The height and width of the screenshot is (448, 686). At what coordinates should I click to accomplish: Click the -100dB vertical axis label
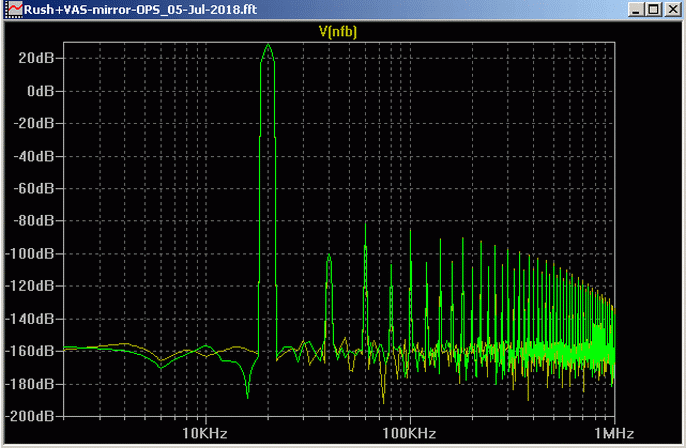[x=30, y=254]
